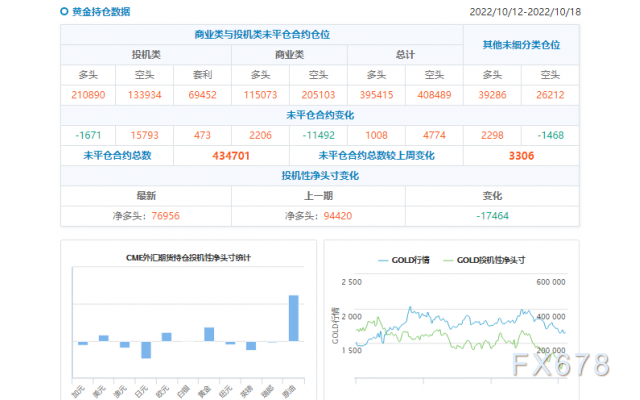Image resolution: width=640 pixels, height=400 pixels.
Task: Click previous net long value 94420
Action: tap(338, 216)
